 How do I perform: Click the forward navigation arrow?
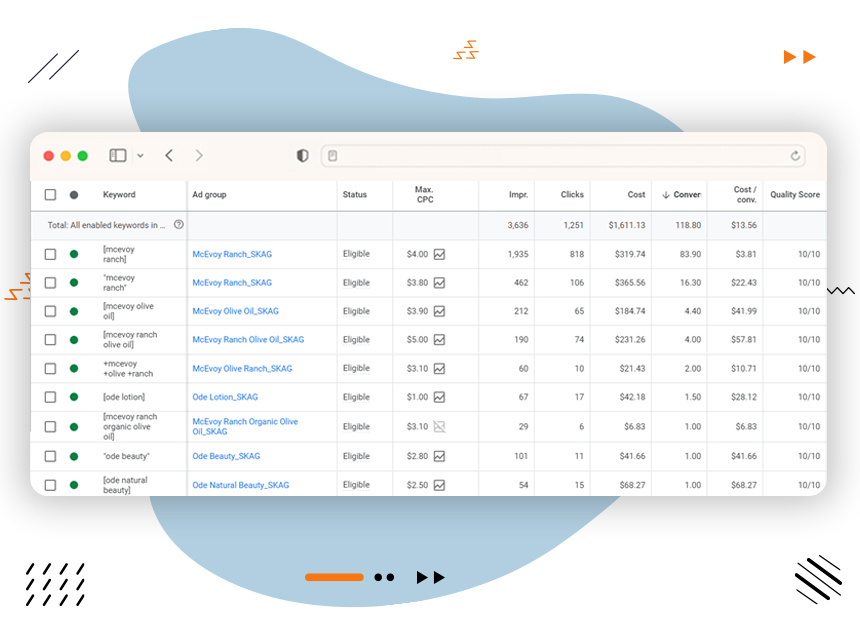click(198, 156)
